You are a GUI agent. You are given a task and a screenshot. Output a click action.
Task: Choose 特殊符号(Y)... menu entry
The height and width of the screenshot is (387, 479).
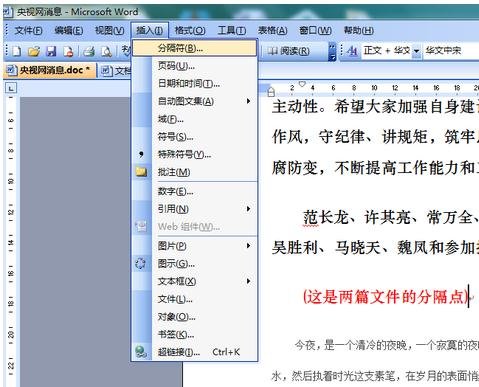195,154
